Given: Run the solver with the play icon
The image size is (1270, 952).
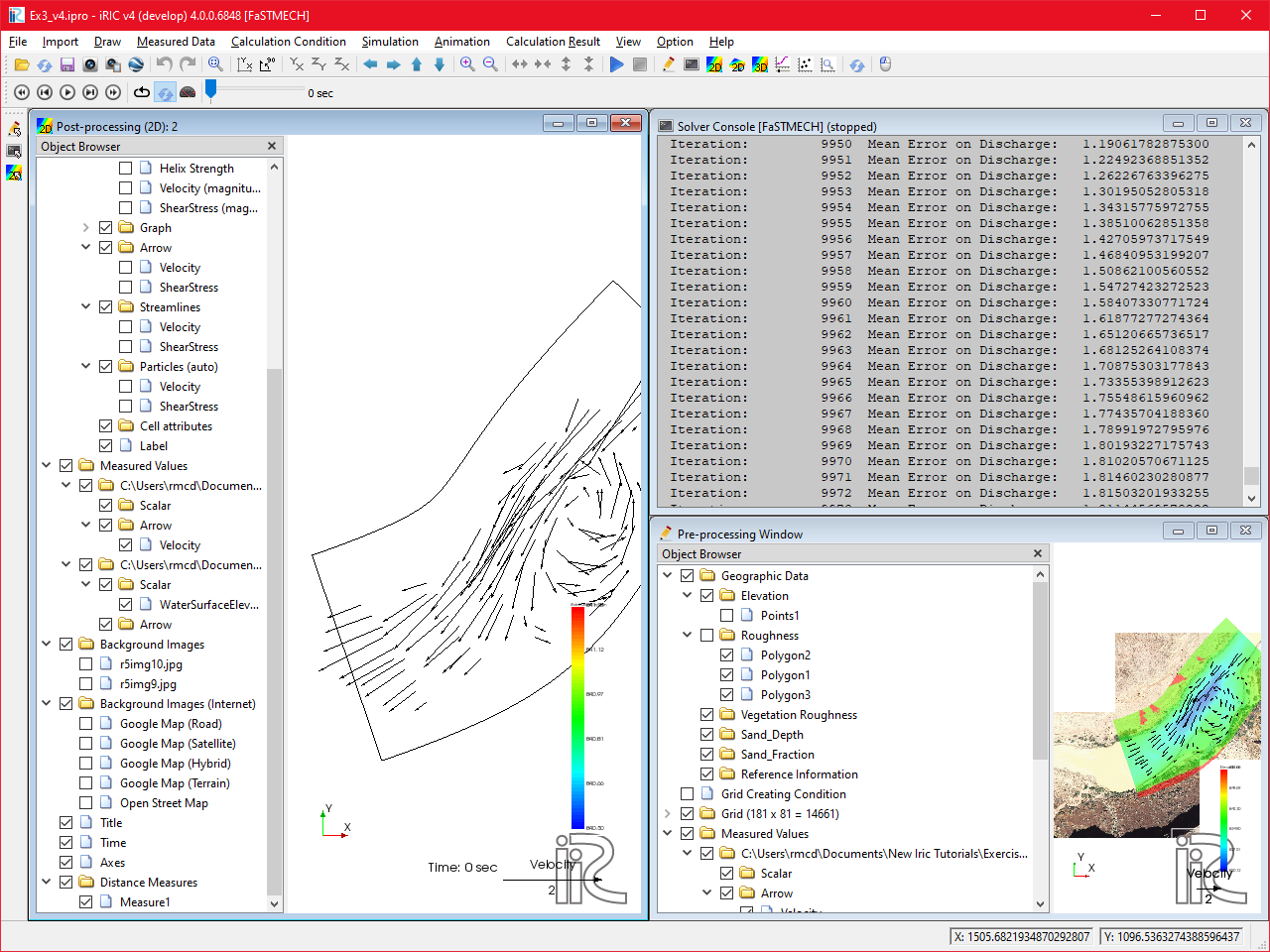Looking at the screenshot, I should coord(616,63).
